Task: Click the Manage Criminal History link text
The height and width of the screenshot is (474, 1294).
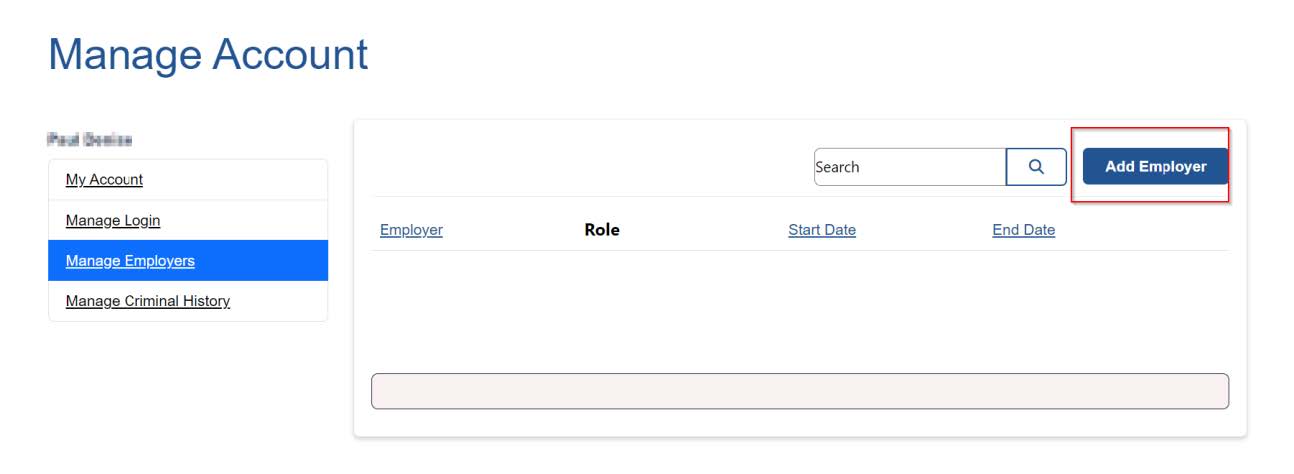Action: (148, 301)
